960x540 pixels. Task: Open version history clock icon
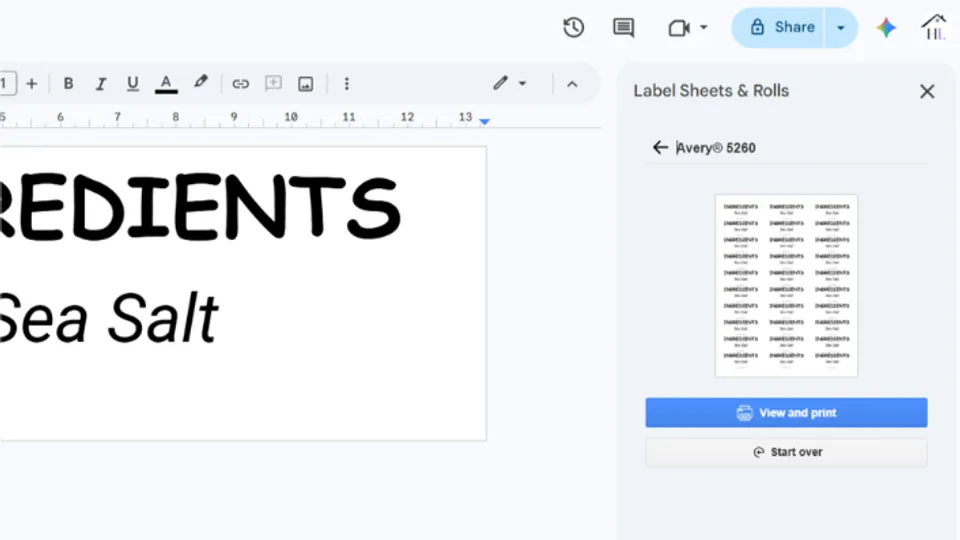coord(573,28)
